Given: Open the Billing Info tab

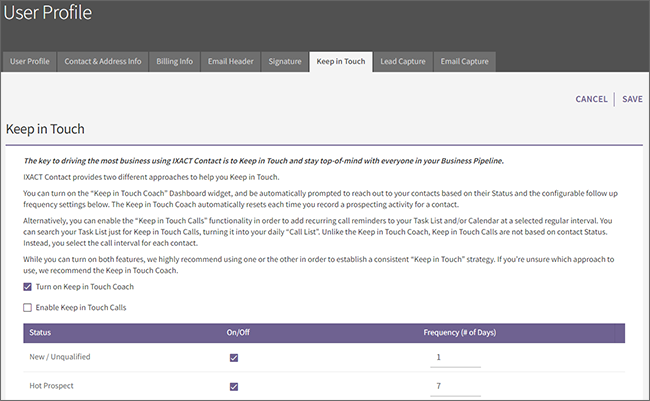Looking at the screenshot, I should point(175,61).
